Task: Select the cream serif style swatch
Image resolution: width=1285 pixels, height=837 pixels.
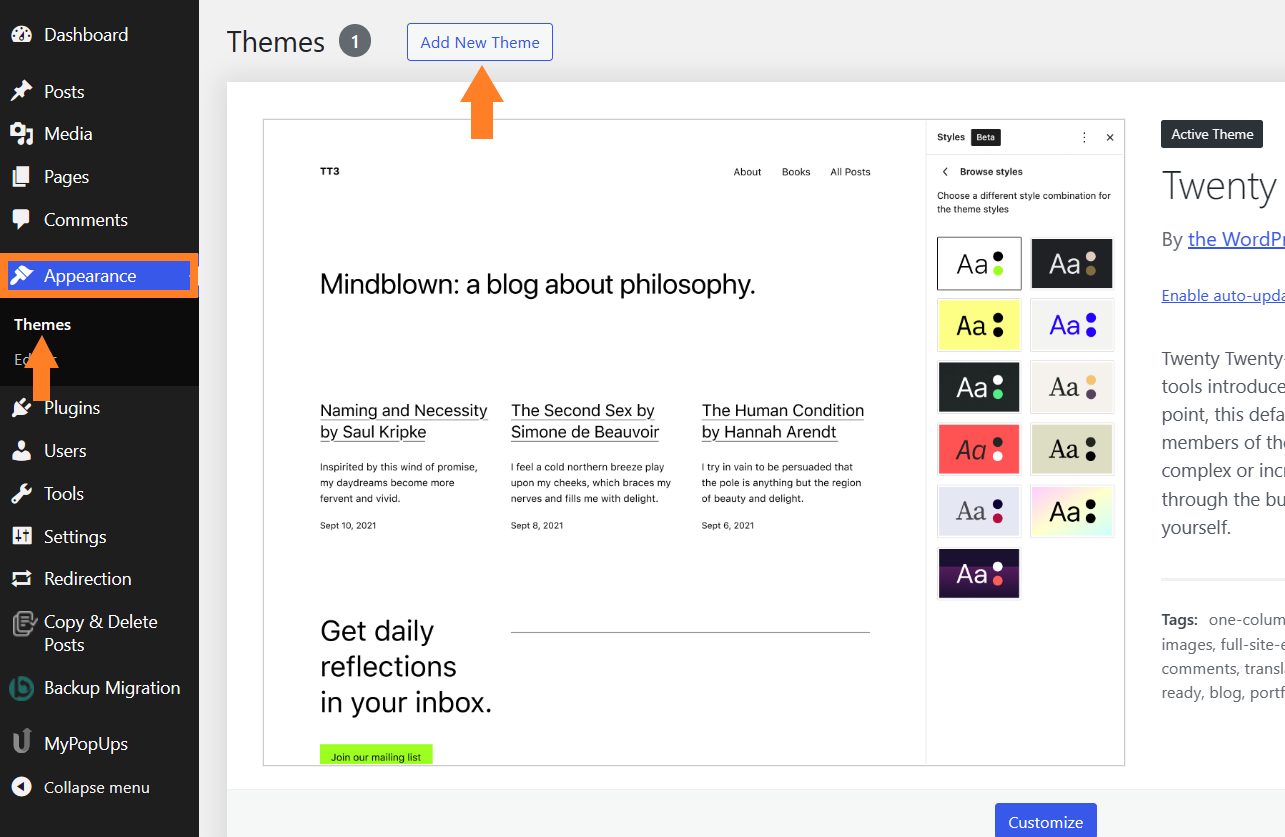Action: [x=1072, y=387]
